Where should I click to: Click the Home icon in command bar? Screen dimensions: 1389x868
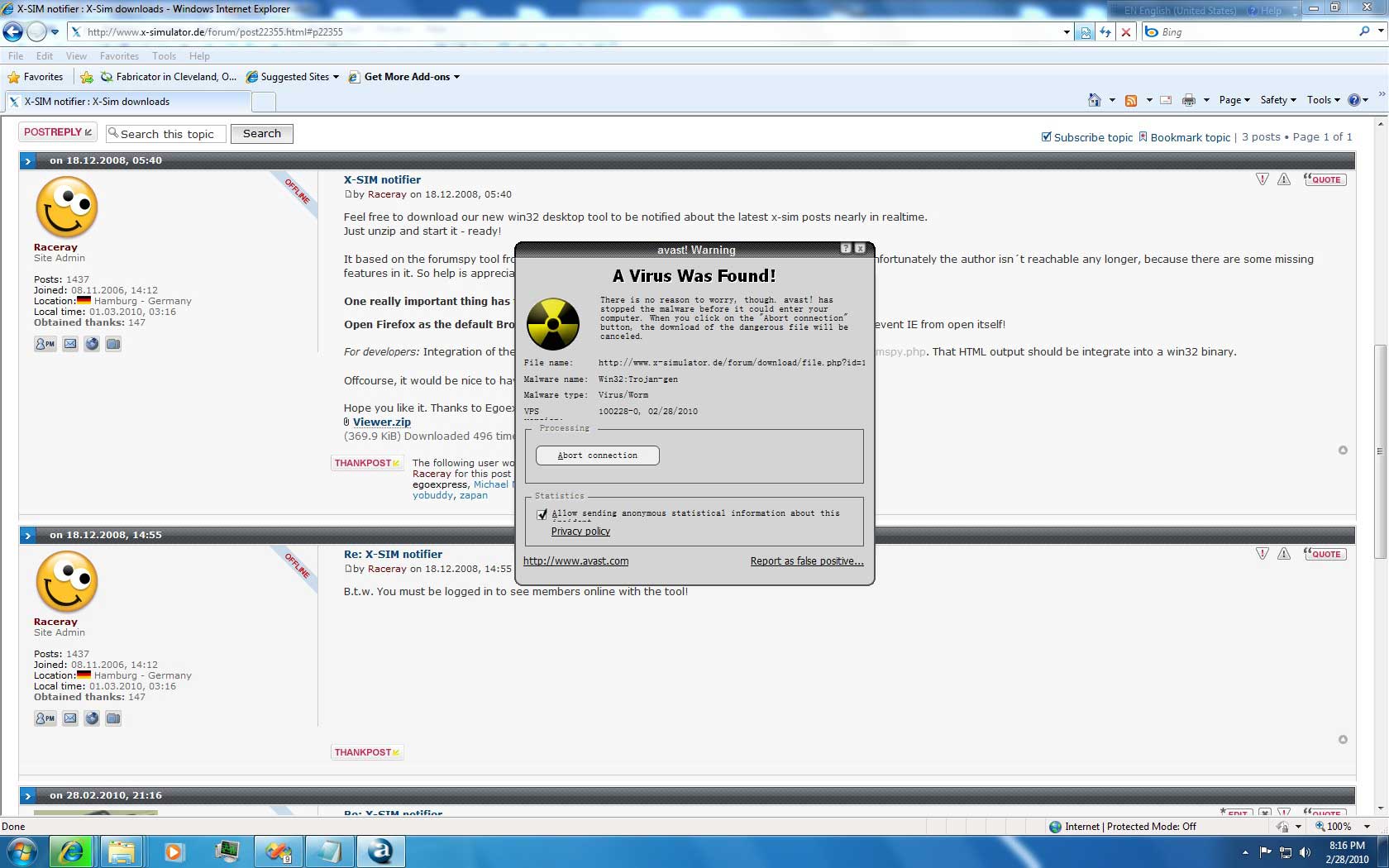pos(1094,100)
